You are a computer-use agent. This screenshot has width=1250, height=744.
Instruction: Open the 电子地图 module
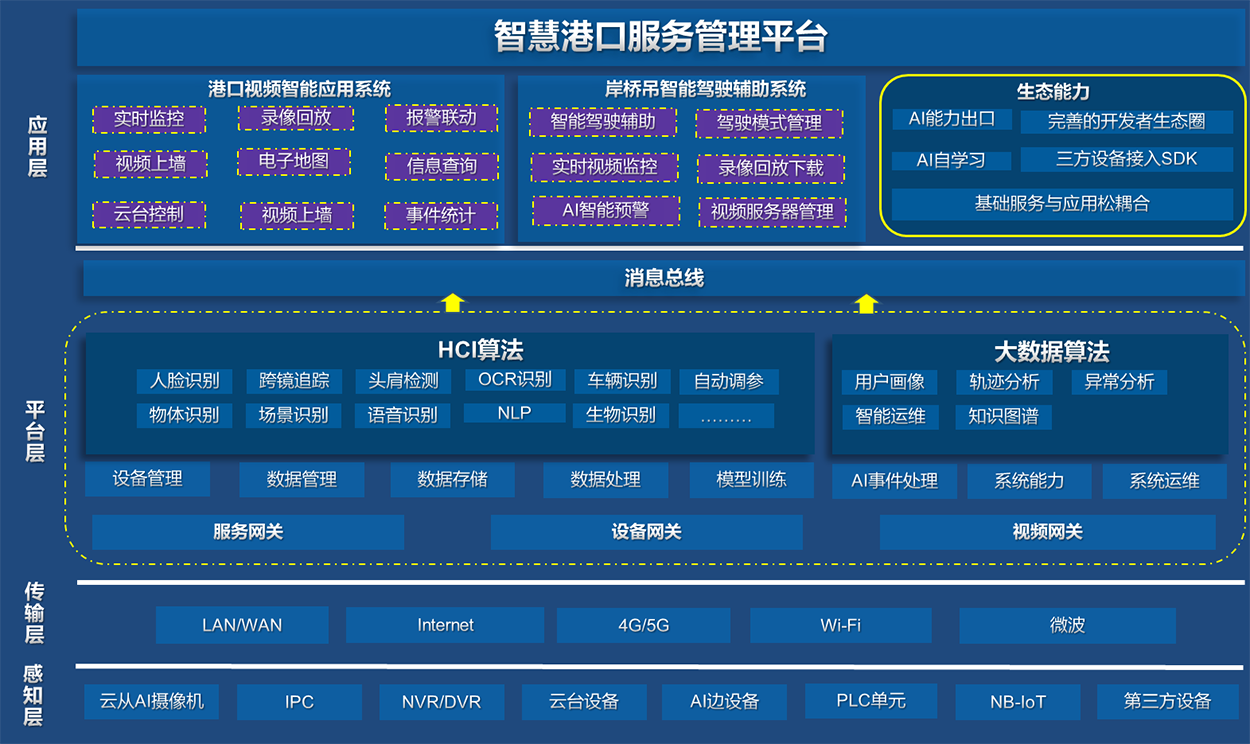tap(293, 161)
